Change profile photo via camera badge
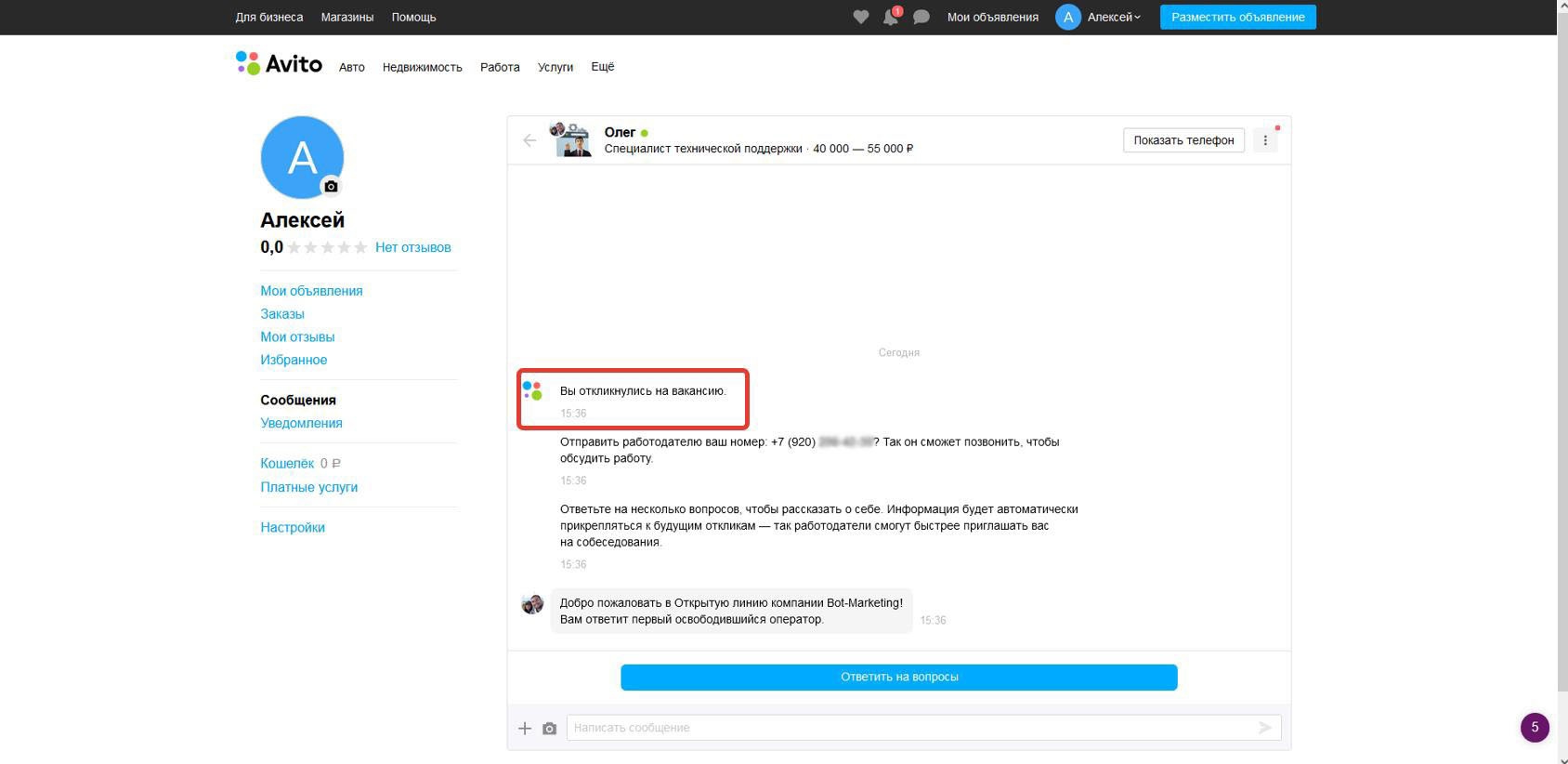This screenshot has height=764, width=1568. (x=331, y=186)
